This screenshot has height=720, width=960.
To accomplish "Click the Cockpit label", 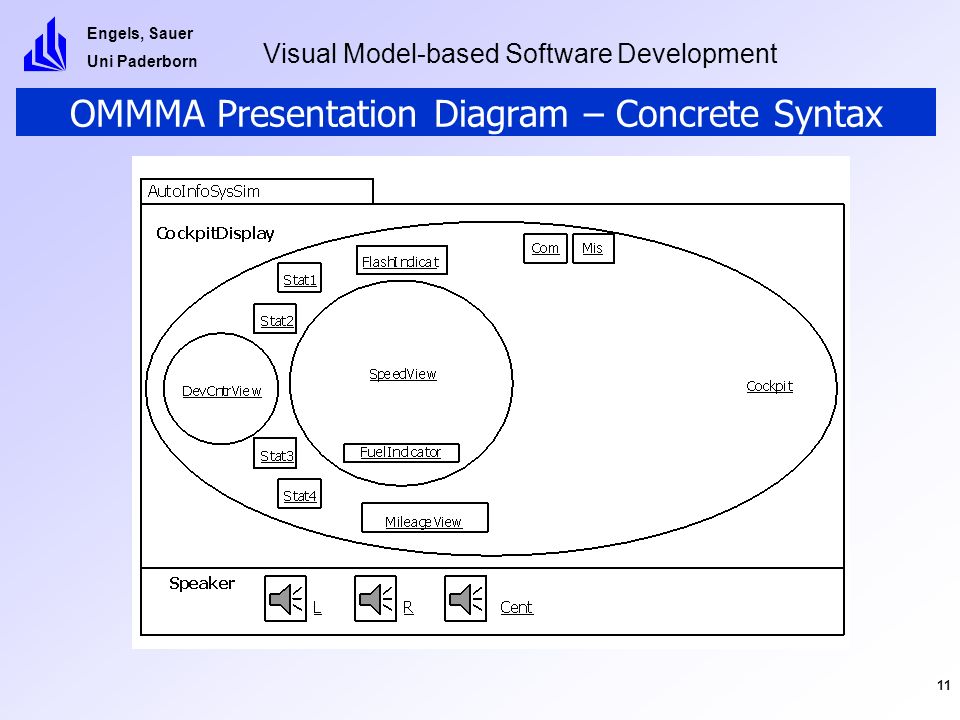I will tap(770, 386).
